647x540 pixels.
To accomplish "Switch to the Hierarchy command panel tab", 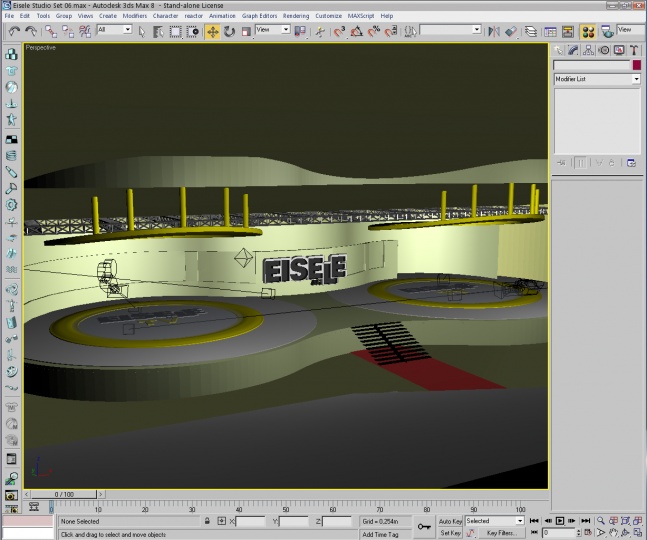I will click(588, 50).
